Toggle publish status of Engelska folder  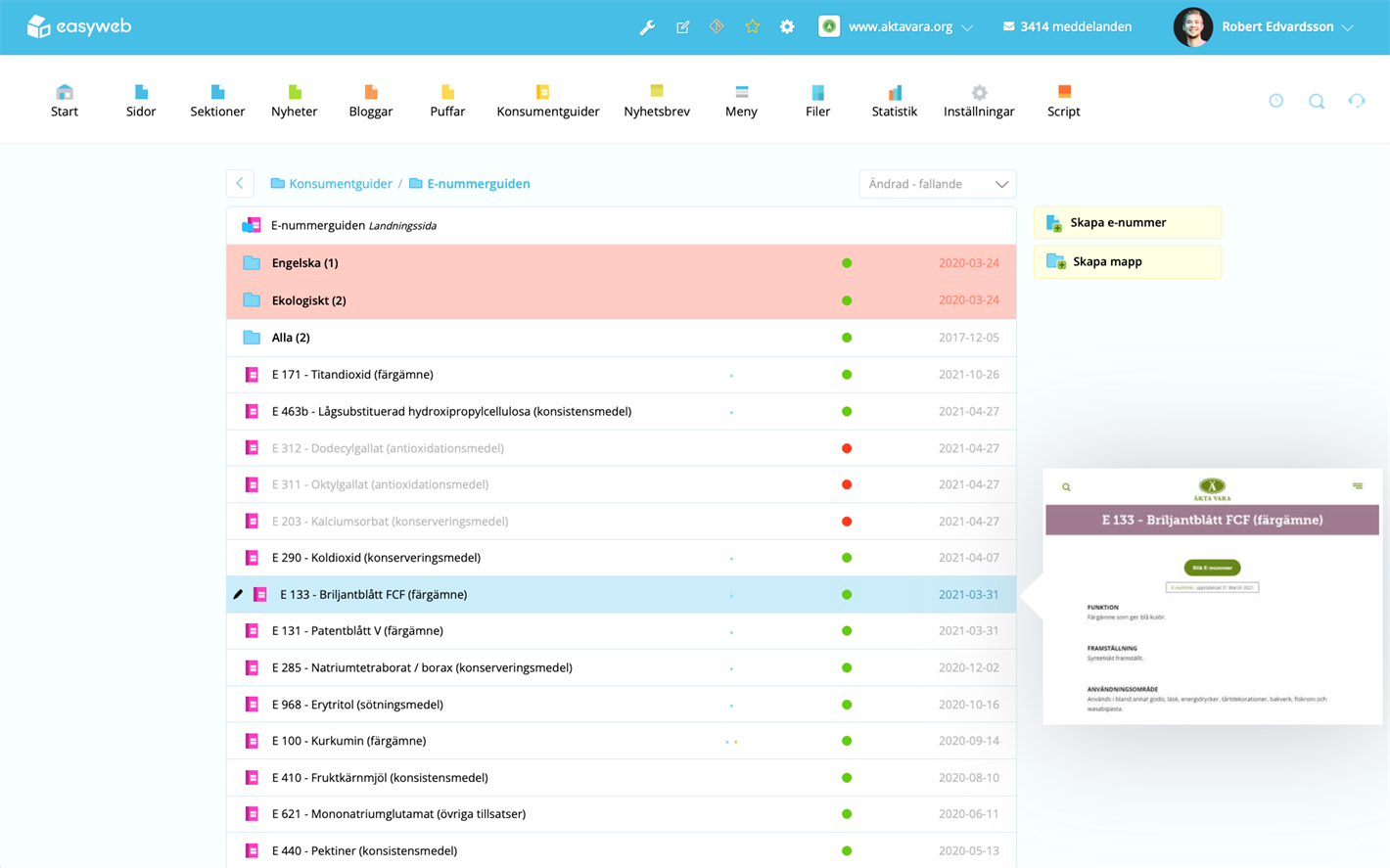tap(847, 263)
